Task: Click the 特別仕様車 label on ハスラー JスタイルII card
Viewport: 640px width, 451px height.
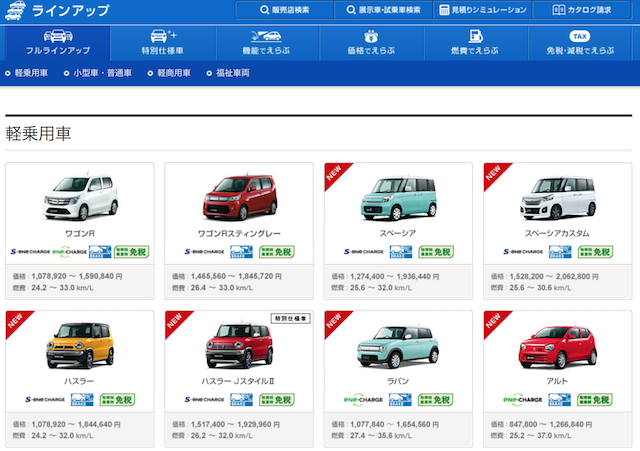Action: tap(291, 318)
